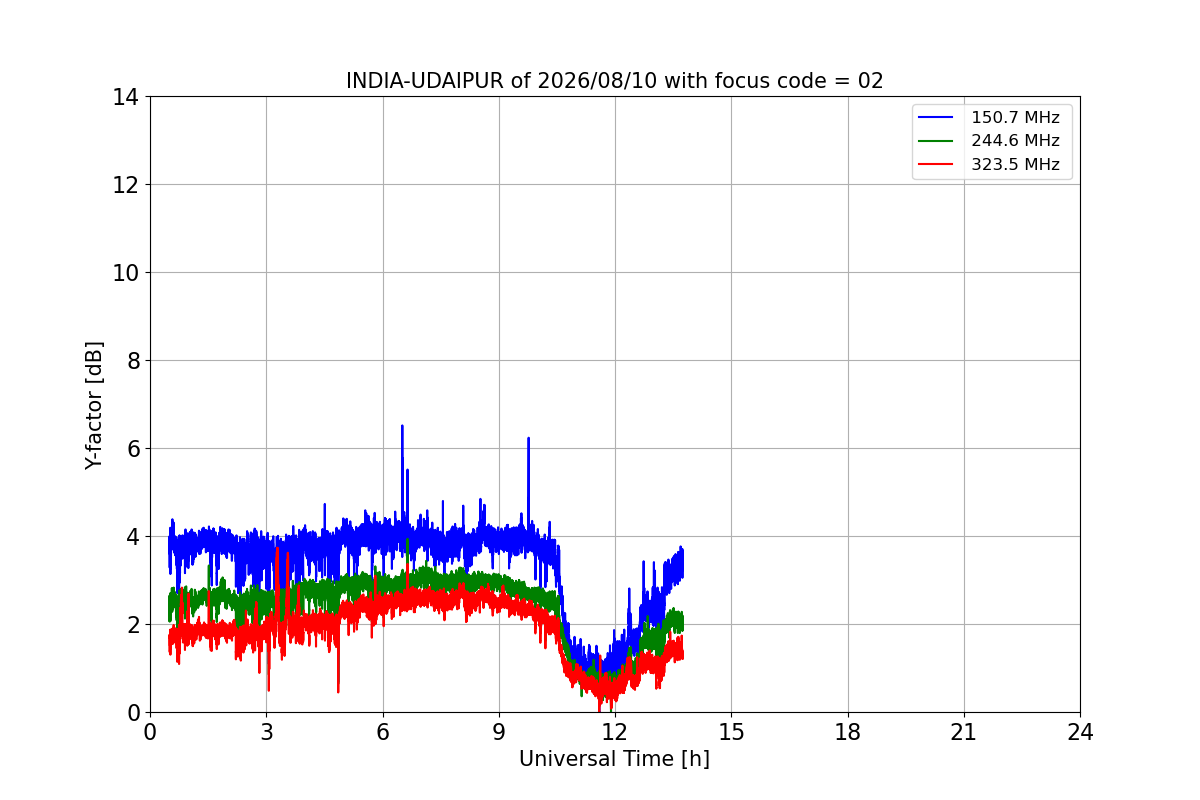Select the 150.7 MHz legend label
Viewport: 1200px width, 800px height.
click(x=1015, y=118)
